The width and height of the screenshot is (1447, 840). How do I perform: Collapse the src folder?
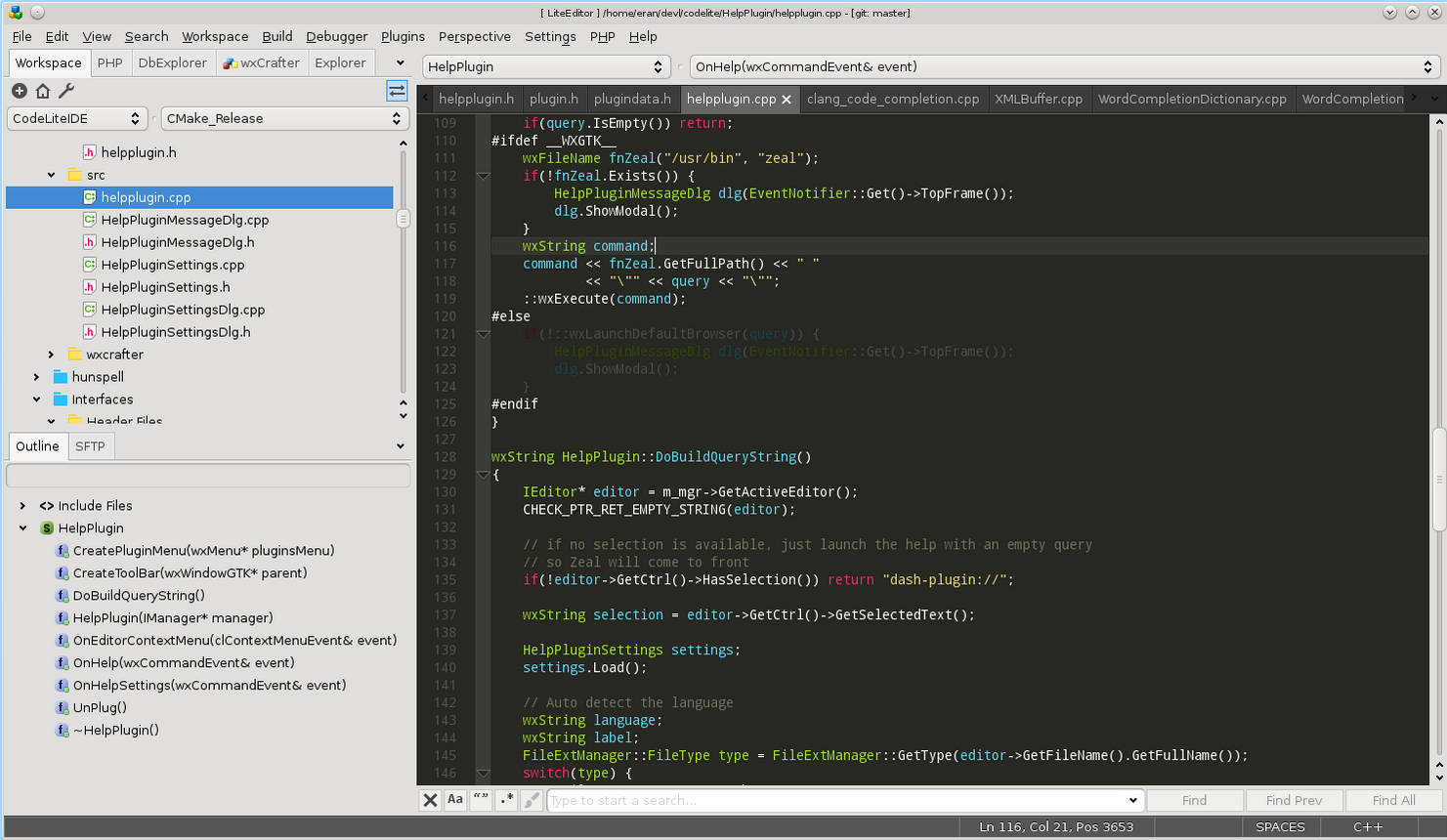pyautogui.click(x=51, y=175)
